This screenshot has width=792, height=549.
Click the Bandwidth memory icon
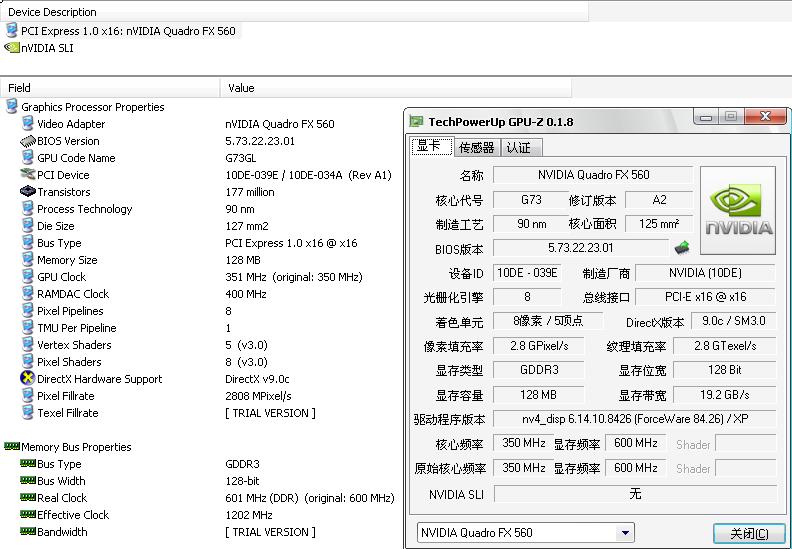pos(28,531)
